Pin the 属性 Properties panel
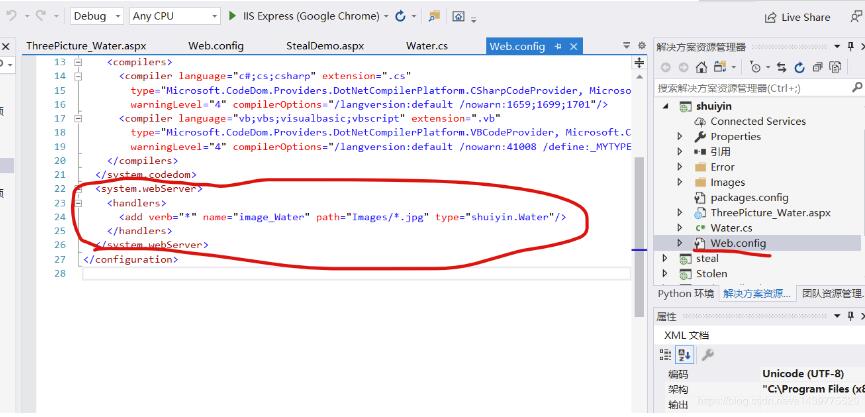The image size is (865, 417). [850, 316]
